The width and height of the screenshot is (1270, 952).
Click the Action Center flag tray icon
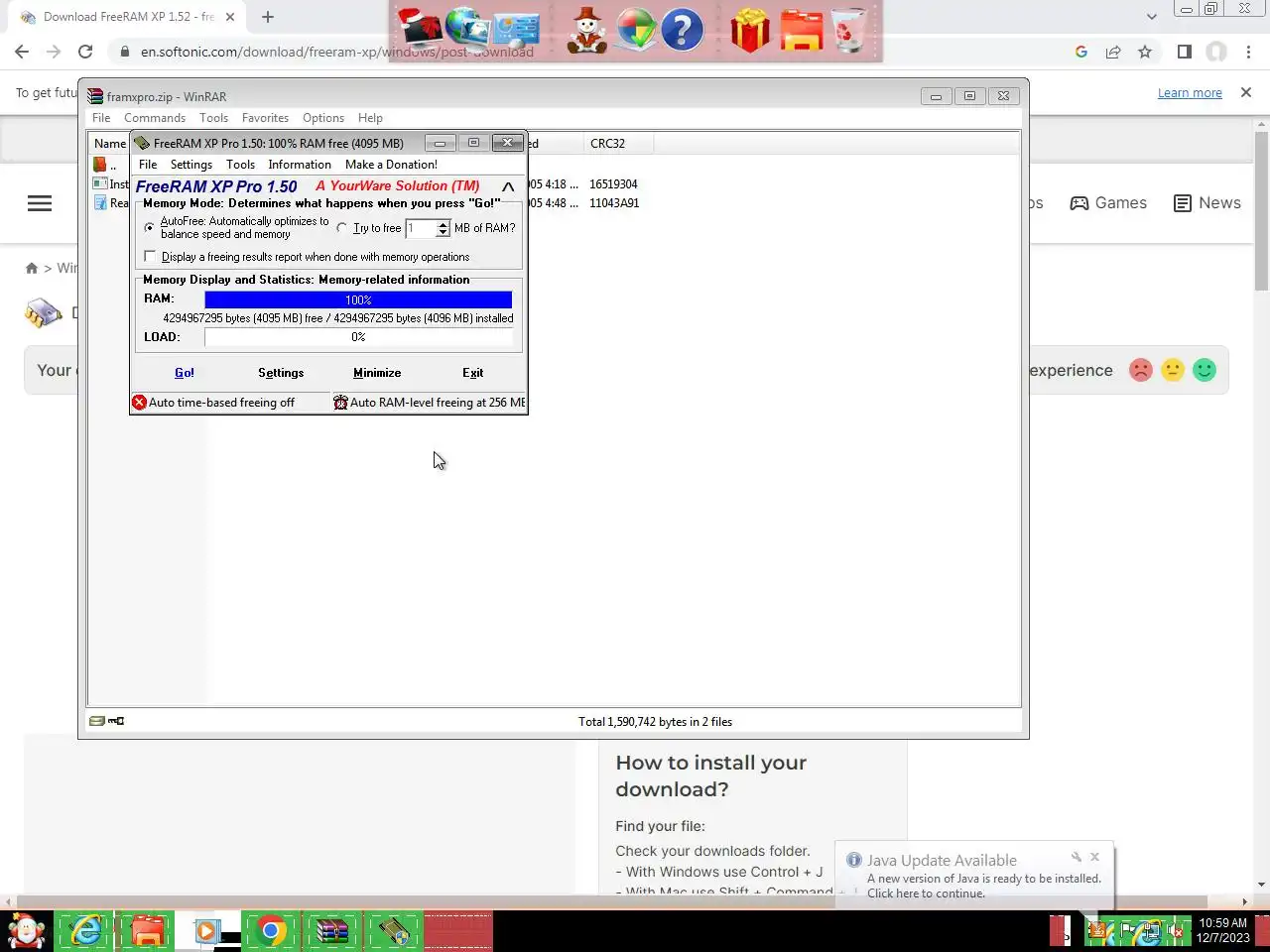pyautogui.click(x=1126, y=931)
